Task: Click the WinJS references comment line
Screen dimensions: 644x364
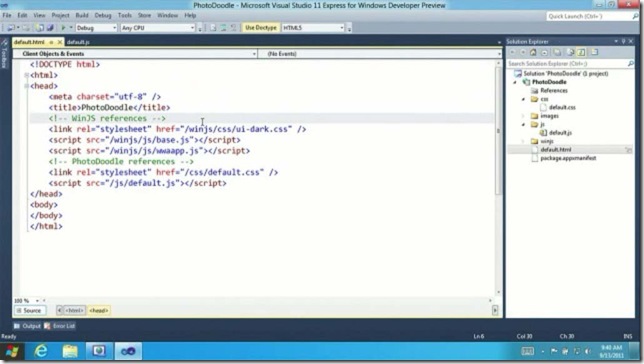Action: [107, 118]
